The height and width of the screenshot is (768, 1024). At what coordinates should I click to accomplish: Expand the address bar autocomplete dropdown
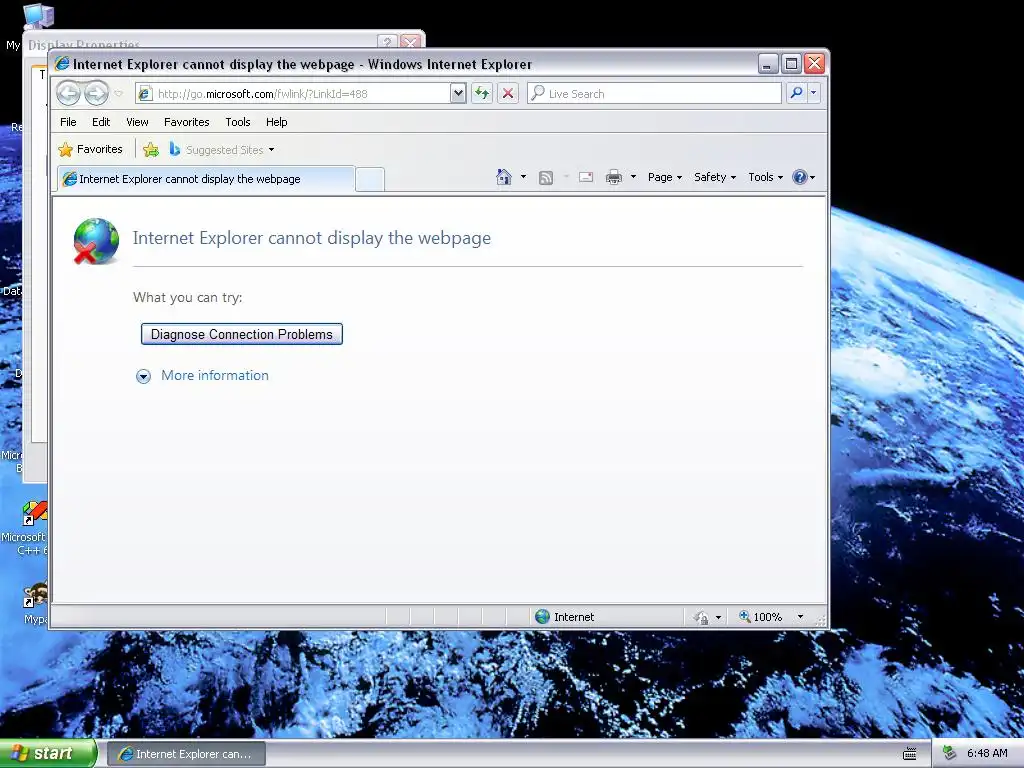(x=458, y=93)
